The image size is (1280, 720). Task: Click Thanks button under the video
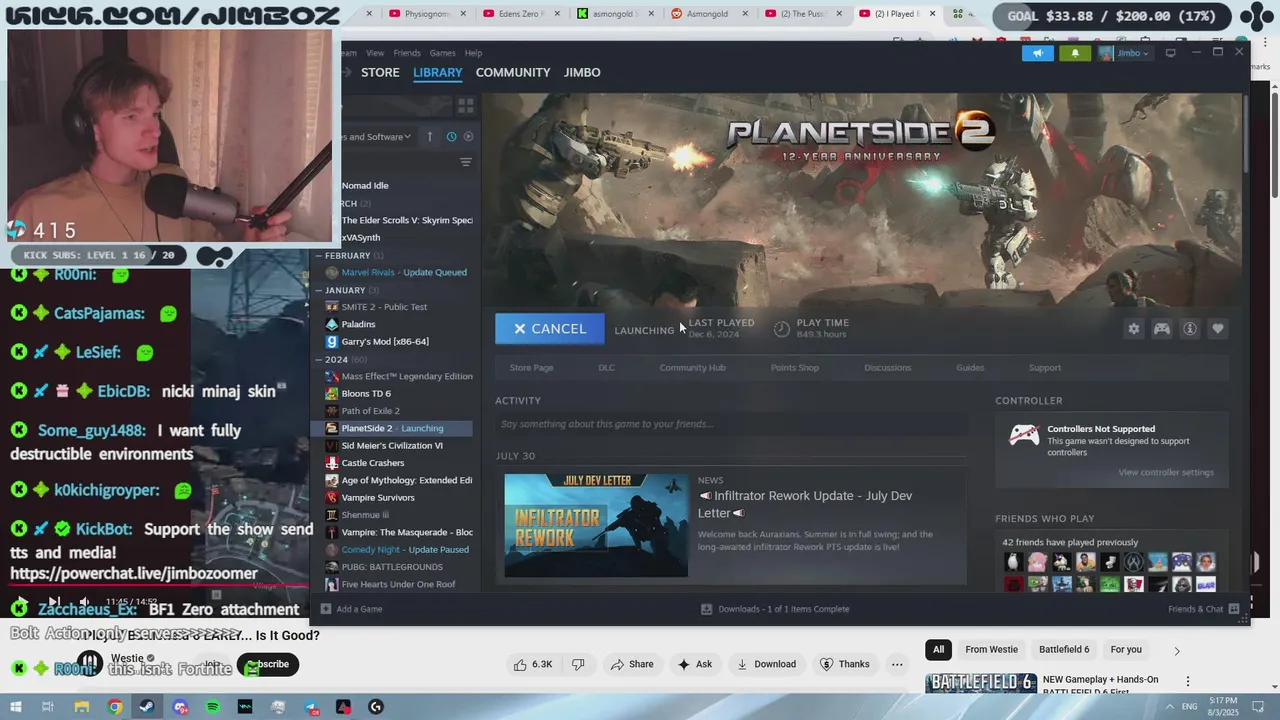pyautogui.click(x=845, y=664)
